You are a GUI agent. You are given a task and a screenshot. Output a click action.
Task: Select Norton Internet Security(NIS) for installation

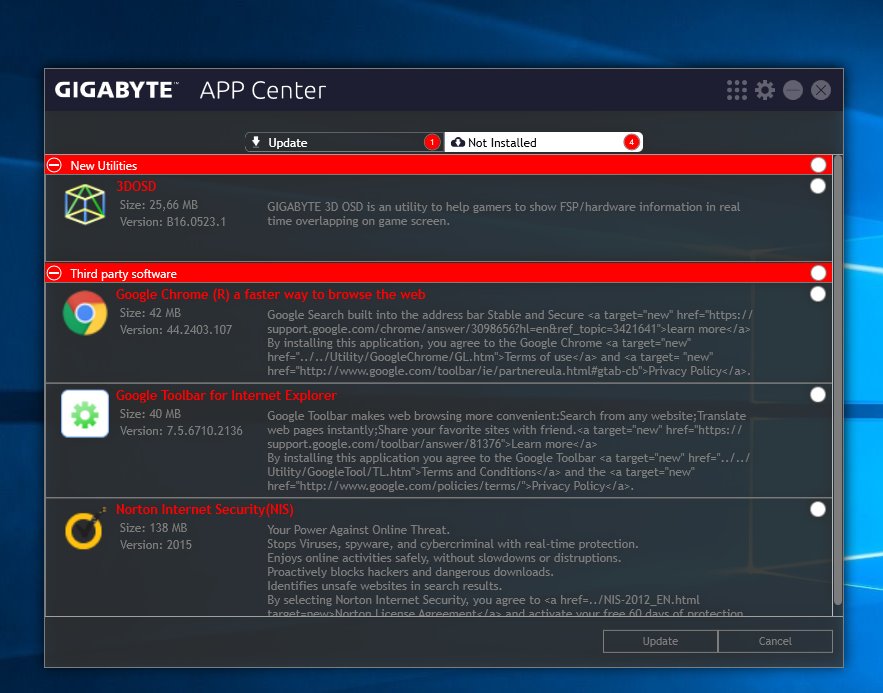pos(817,508)
